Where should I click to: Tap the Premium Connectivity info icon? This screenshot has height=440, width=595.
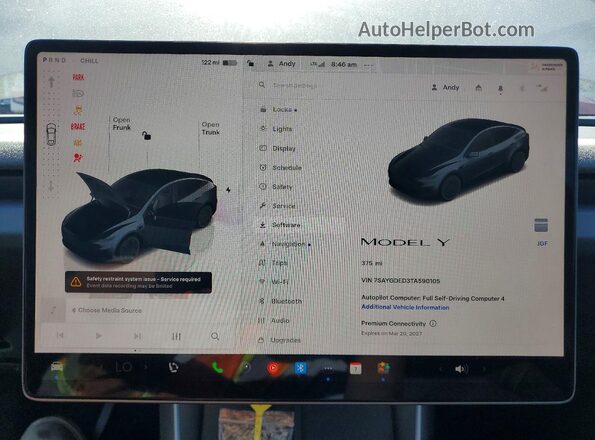click(433, 324)
